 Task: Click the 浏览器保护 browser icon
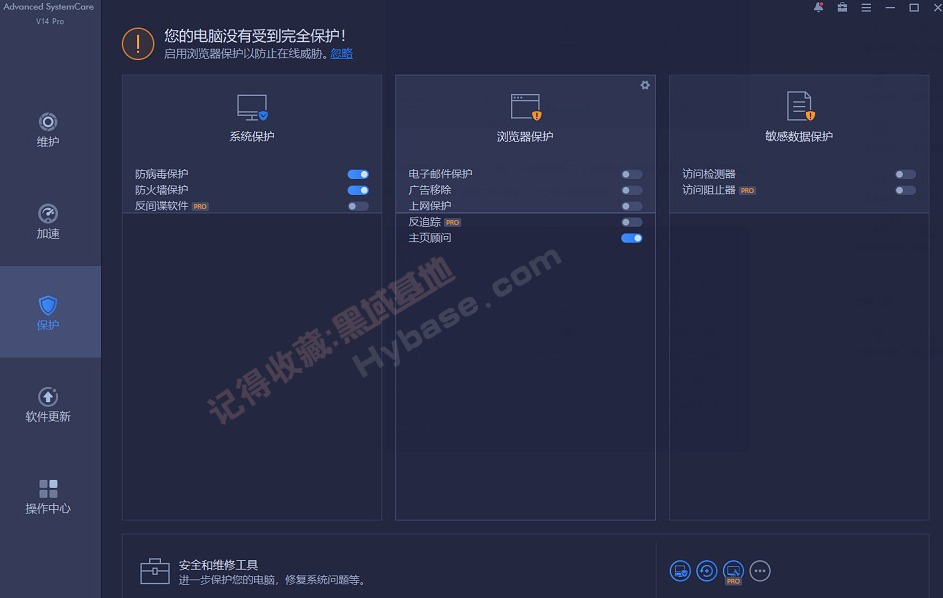526,107
